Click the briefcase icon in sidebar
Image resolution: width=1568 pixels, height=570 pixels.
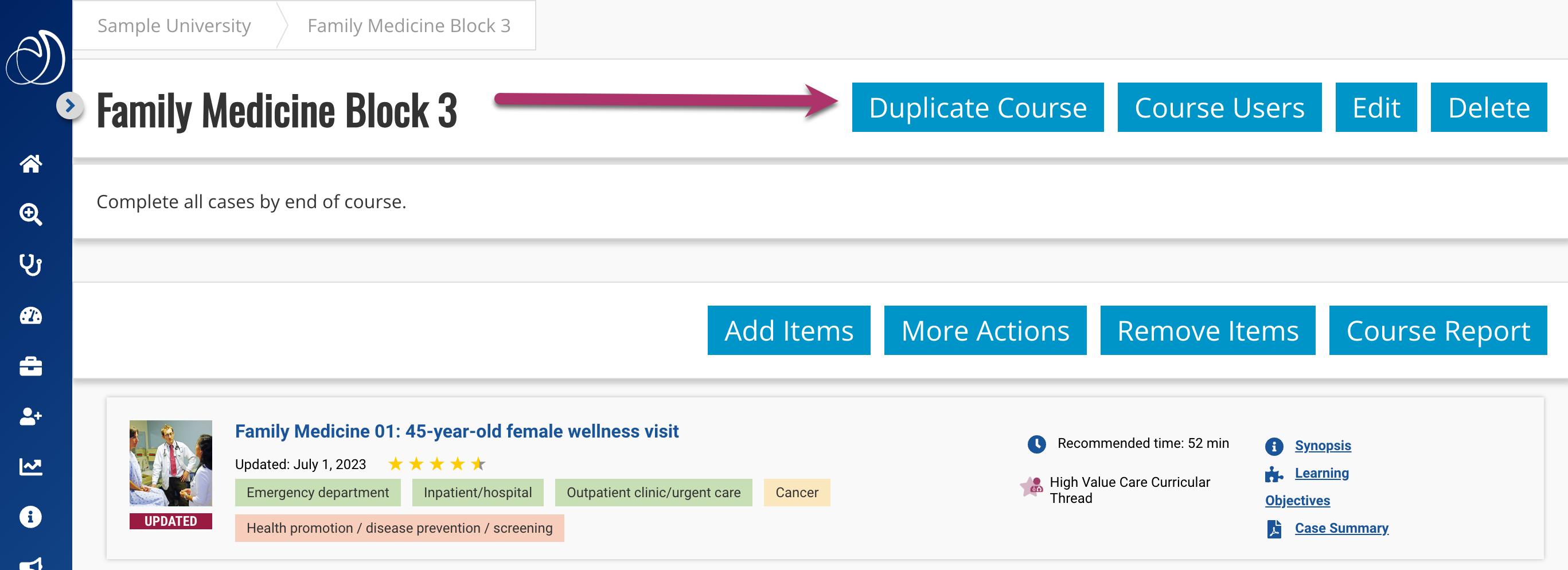pos(30,366)
